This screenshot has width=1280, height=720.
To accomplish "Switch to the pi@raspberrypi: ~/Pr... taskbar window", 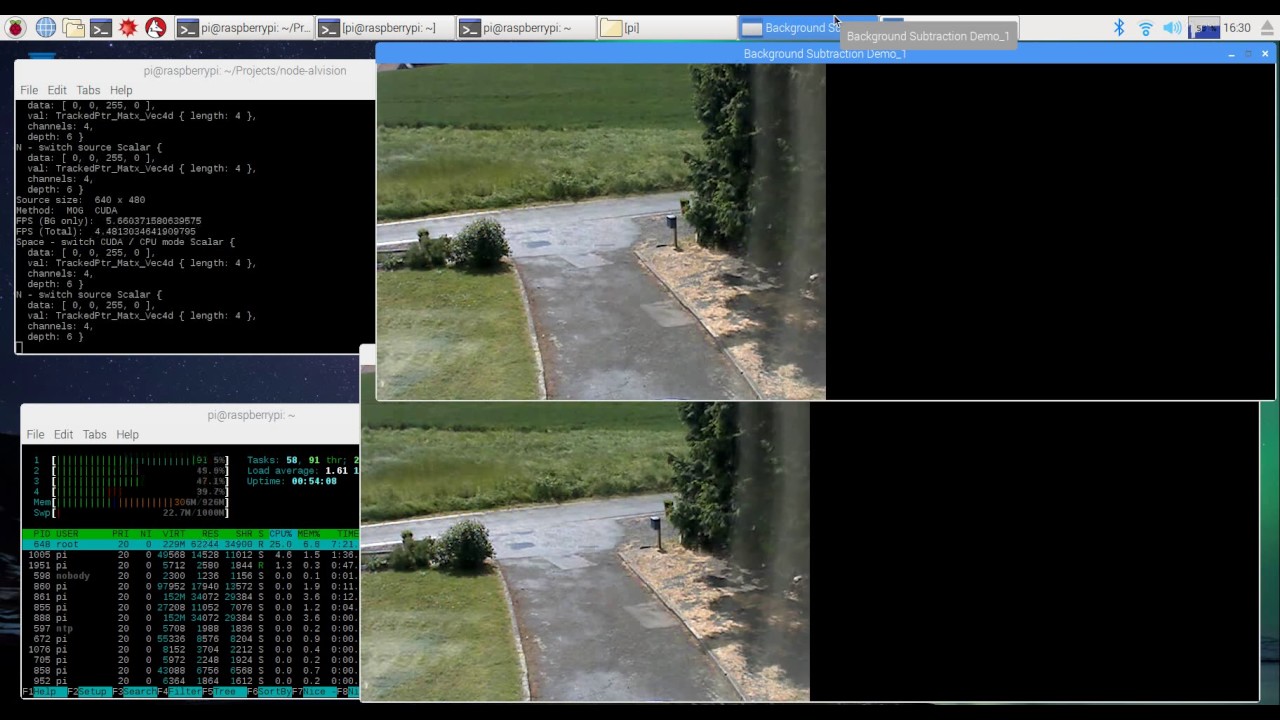I will pyautogui.click(x=244, y=28).
